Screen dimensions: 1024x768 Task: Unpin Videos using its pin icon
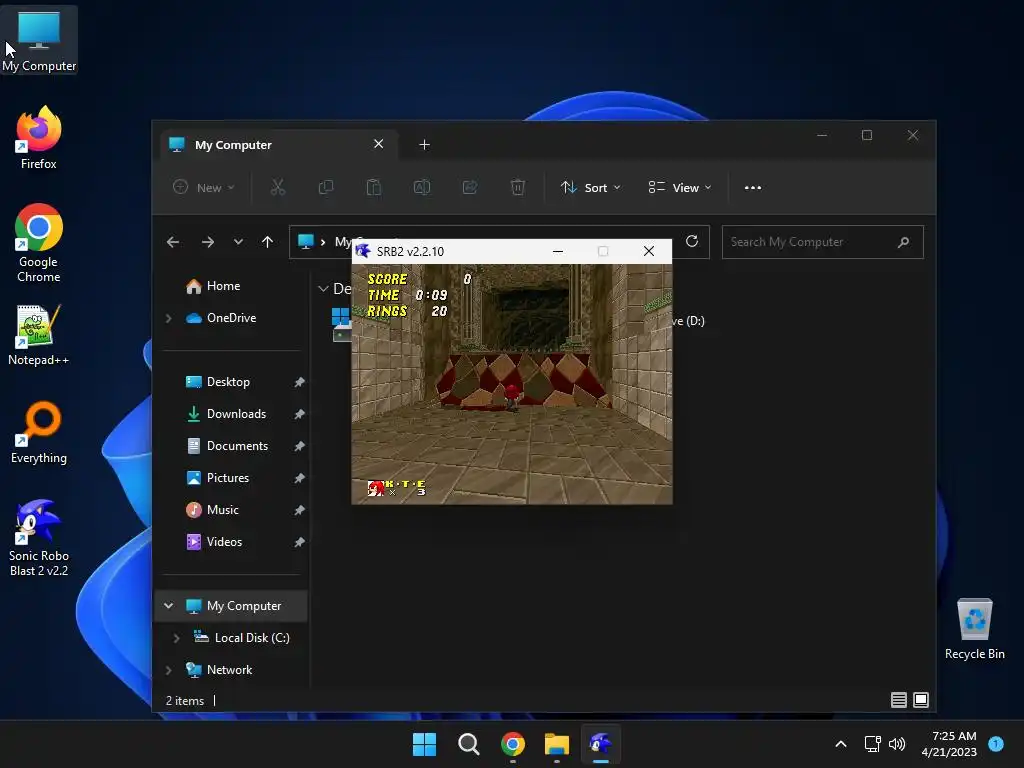coord(299,542)
